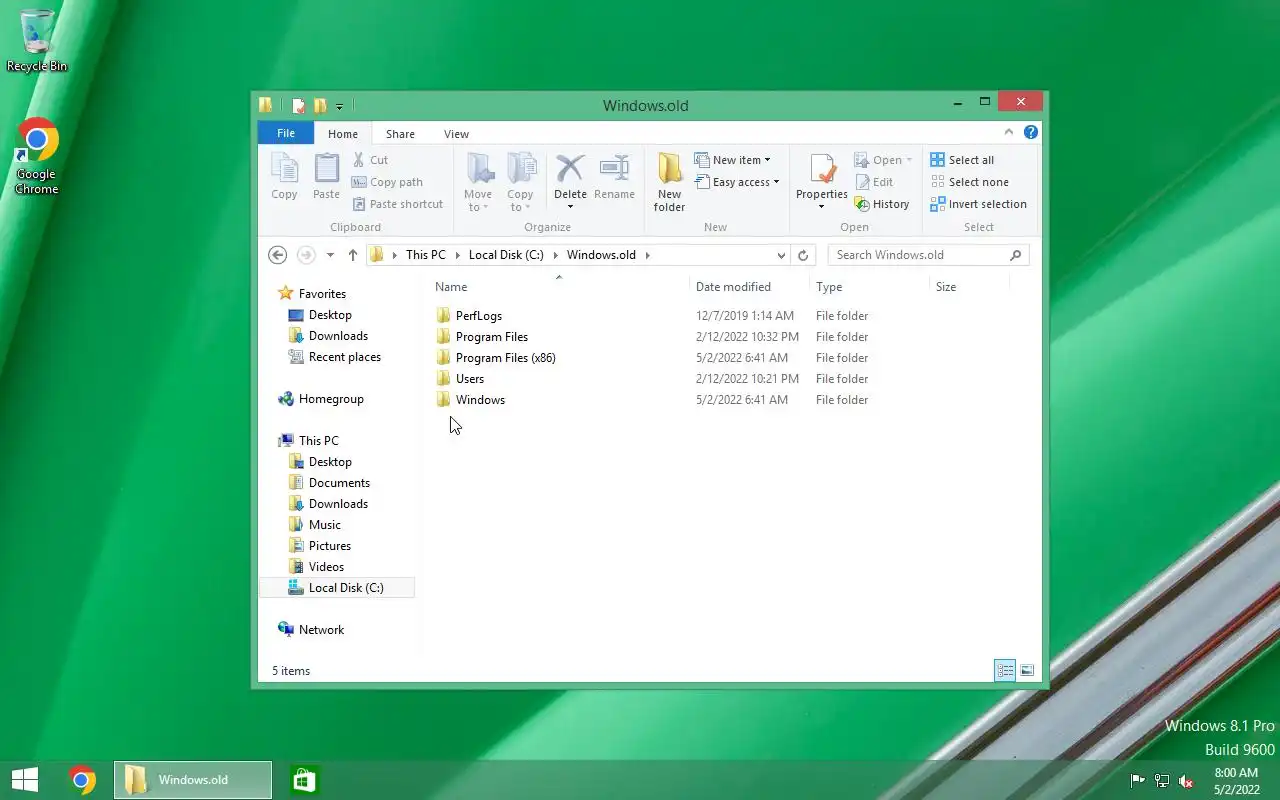Image resolution: width=1280 pixels, height=800 pixels.
Task: Switch to Large icons view in status bar
Action: point(1027,671)
